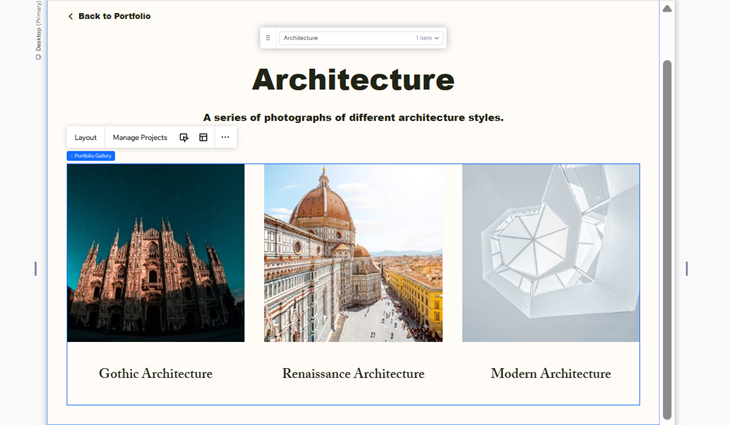Click the Back to Portfolio link
This screenshot has height=425, width=729.
click(114, 17)
